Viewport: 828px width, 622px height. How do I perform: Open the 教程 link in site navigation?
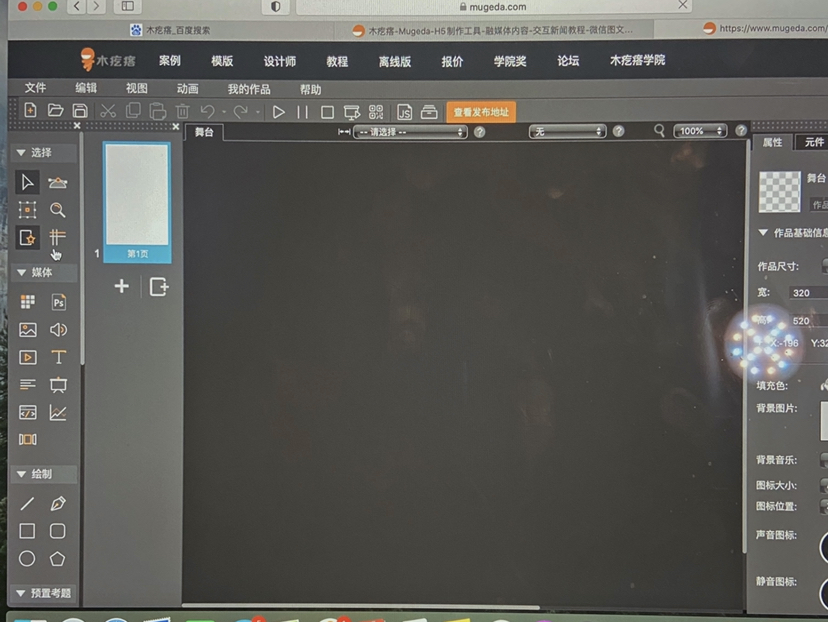tap(337, 61)
